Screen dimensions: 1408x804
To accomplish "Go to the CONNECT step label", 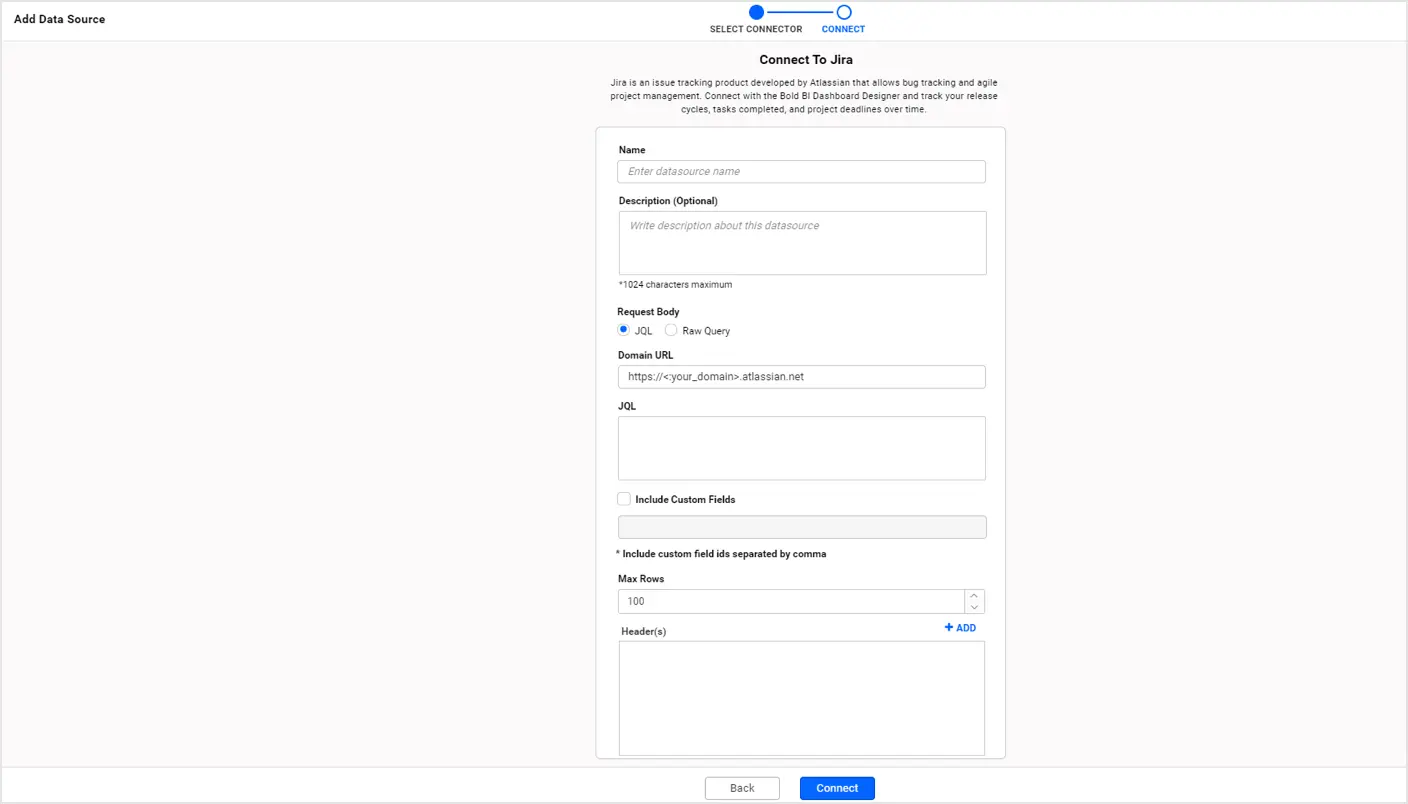I will [843, 29].
